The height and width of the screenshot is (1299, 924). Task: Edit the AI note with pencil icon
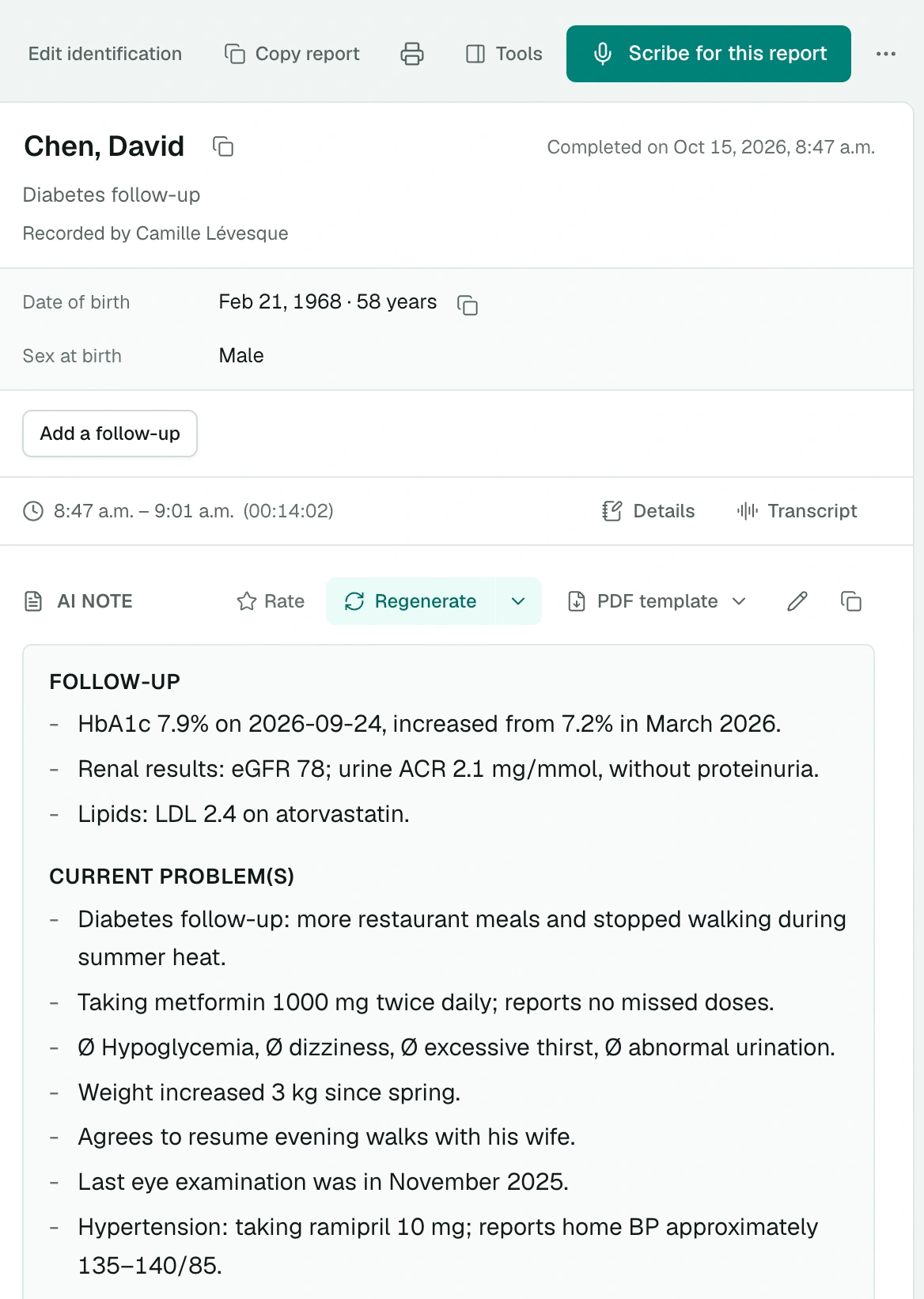[797, 601]
